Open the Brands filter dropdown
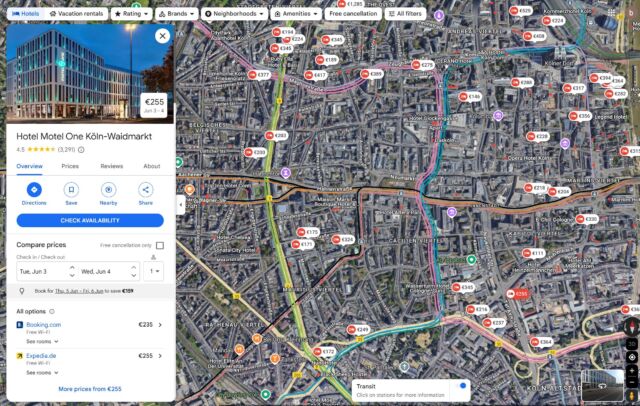The width and height of the screenshot is (640, 406). [177, 13]
